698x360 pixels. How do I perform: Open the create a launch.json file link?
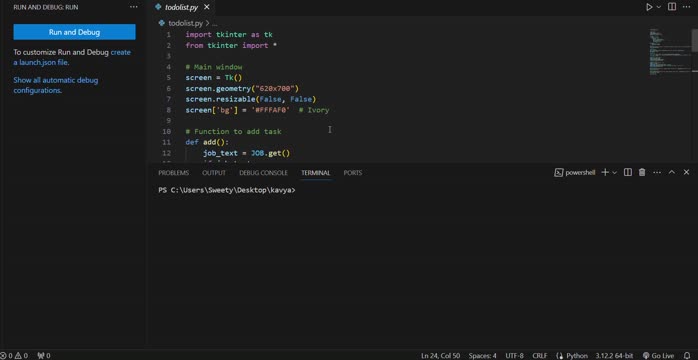(72, 57)
